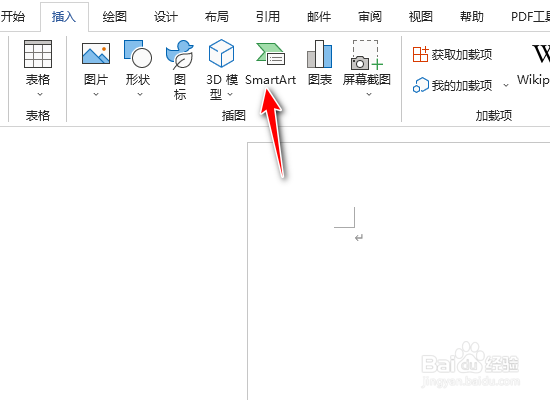
Task: Select the 插入 ribbon tab
Action: tap(64, 16)
